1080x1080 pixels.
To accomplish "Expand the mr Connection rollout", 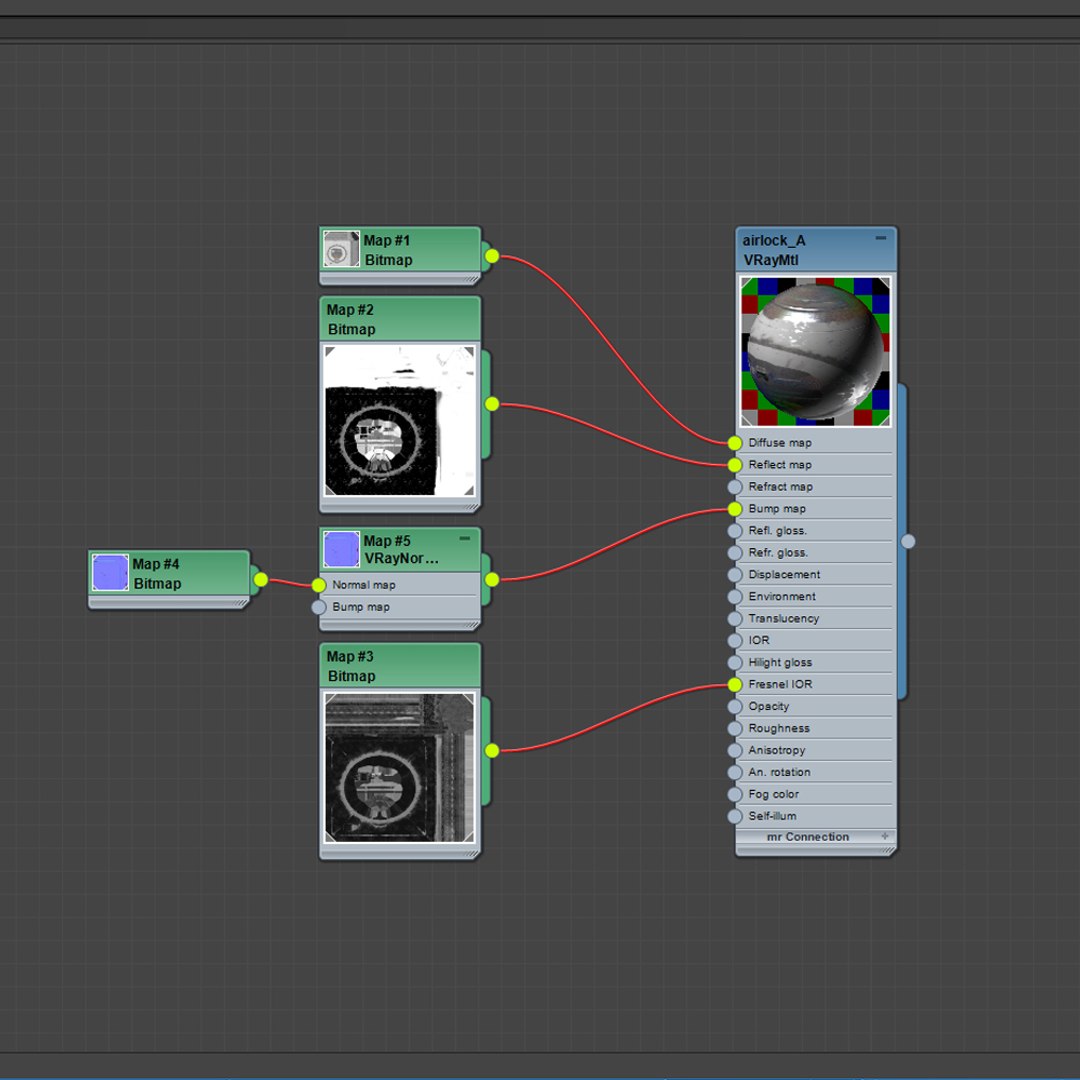I will coord(885,836).
